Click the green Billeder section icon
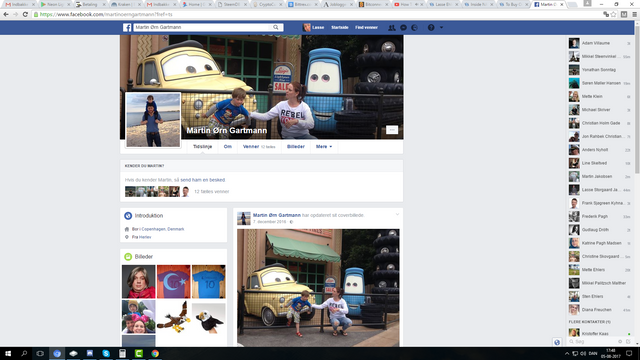Viewport: 640px width, 360px height. (128, 257)
